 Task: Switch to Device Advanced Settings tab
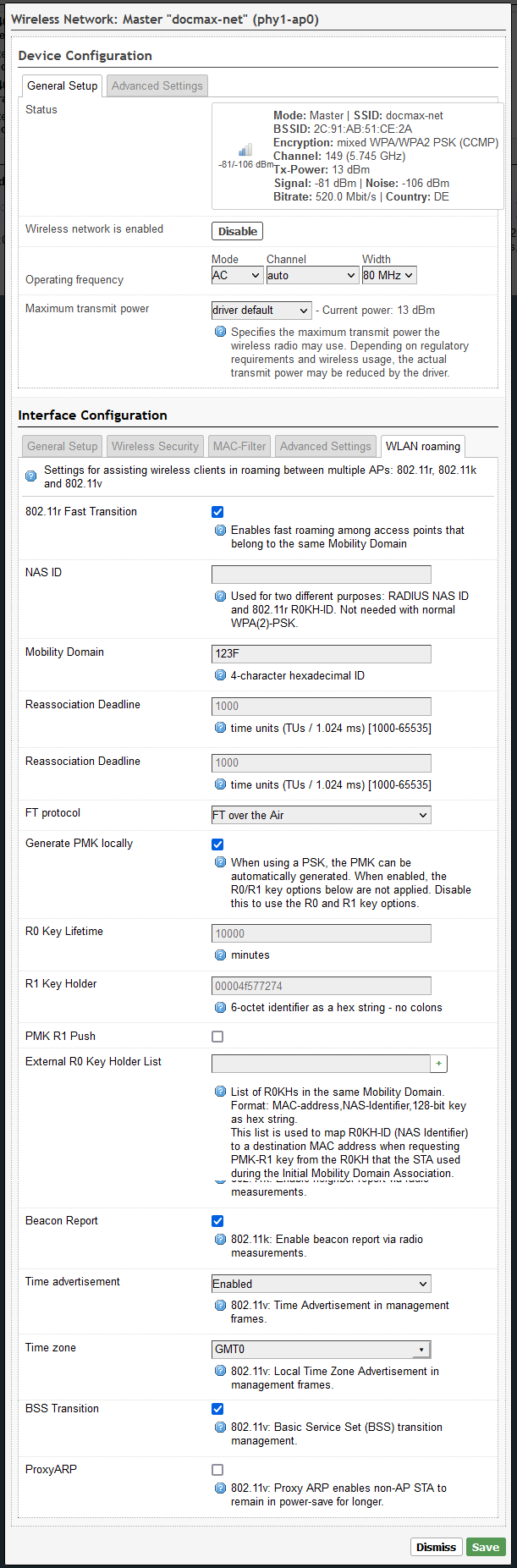pyautogui.click(x=157, y=85)
